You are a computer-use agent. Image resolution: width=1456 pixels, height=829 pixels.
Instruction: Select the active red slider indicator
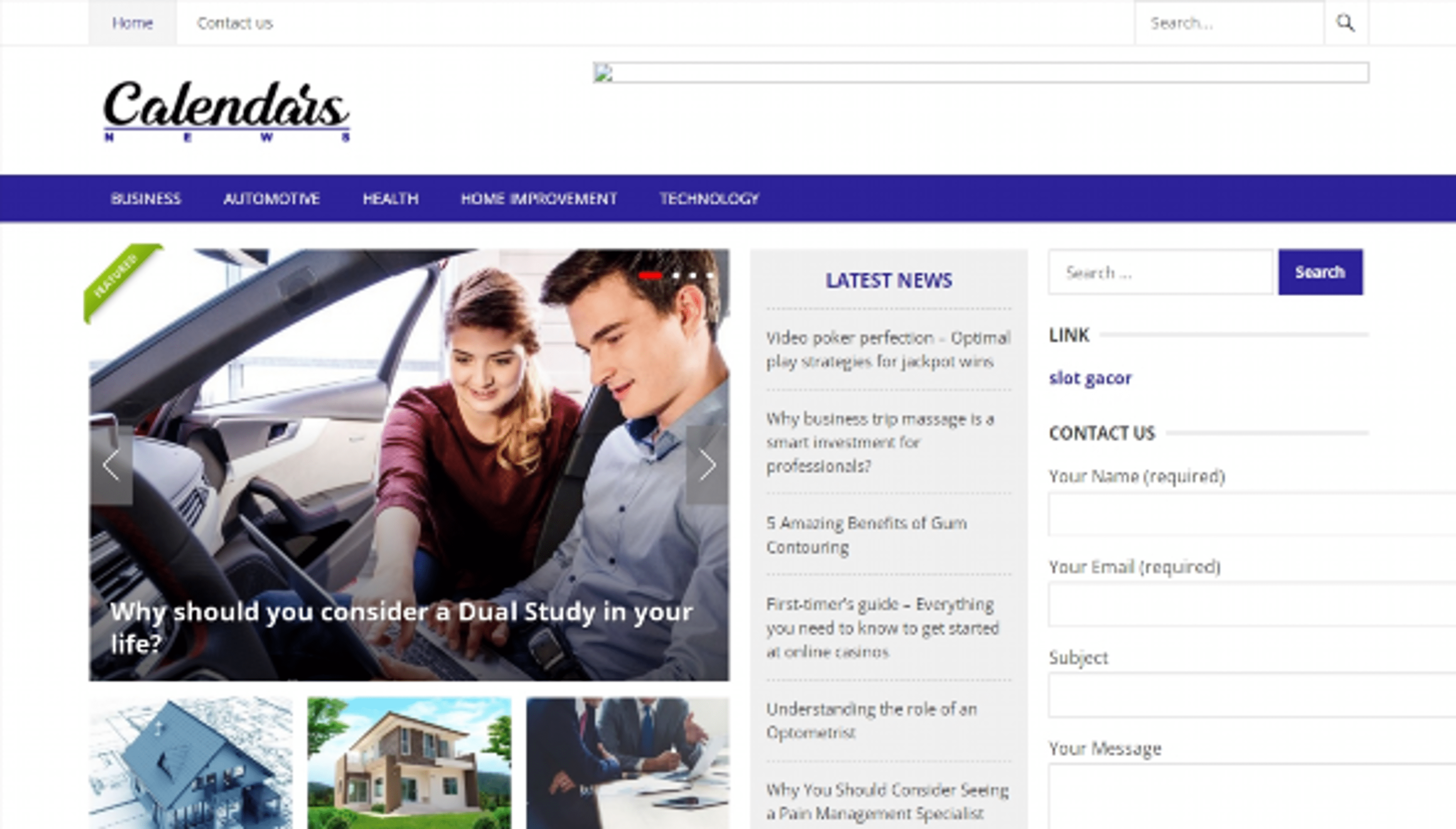pos(650,276)
